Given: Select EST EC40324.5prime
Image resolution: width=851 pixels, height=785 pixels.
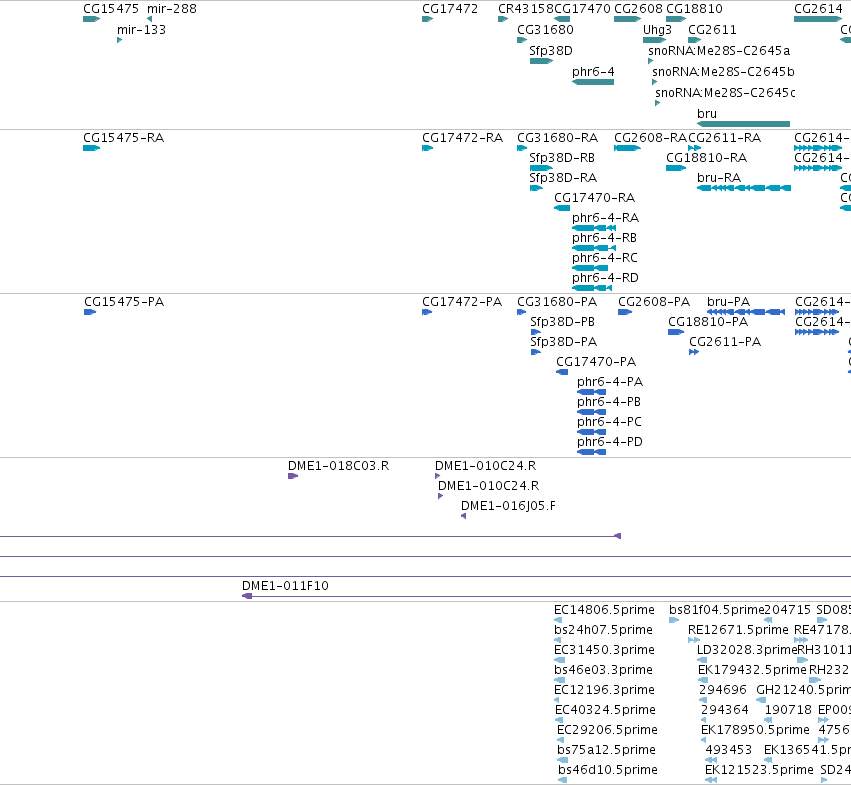Looking at the screenshot, I should [559, 720].
